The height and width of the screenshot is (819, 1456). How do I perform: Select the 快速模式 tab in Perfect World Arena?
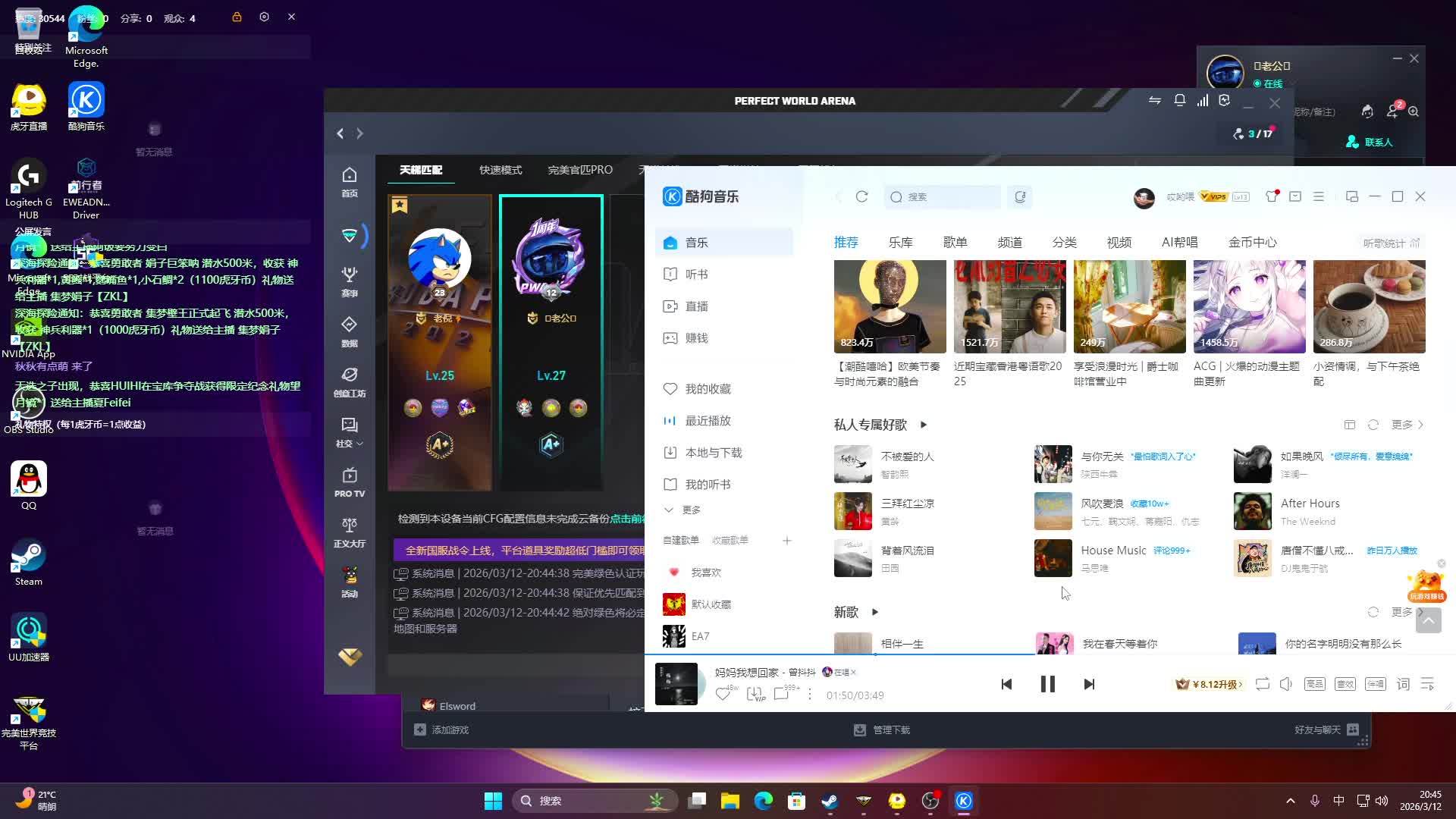(x=500, y=170)
